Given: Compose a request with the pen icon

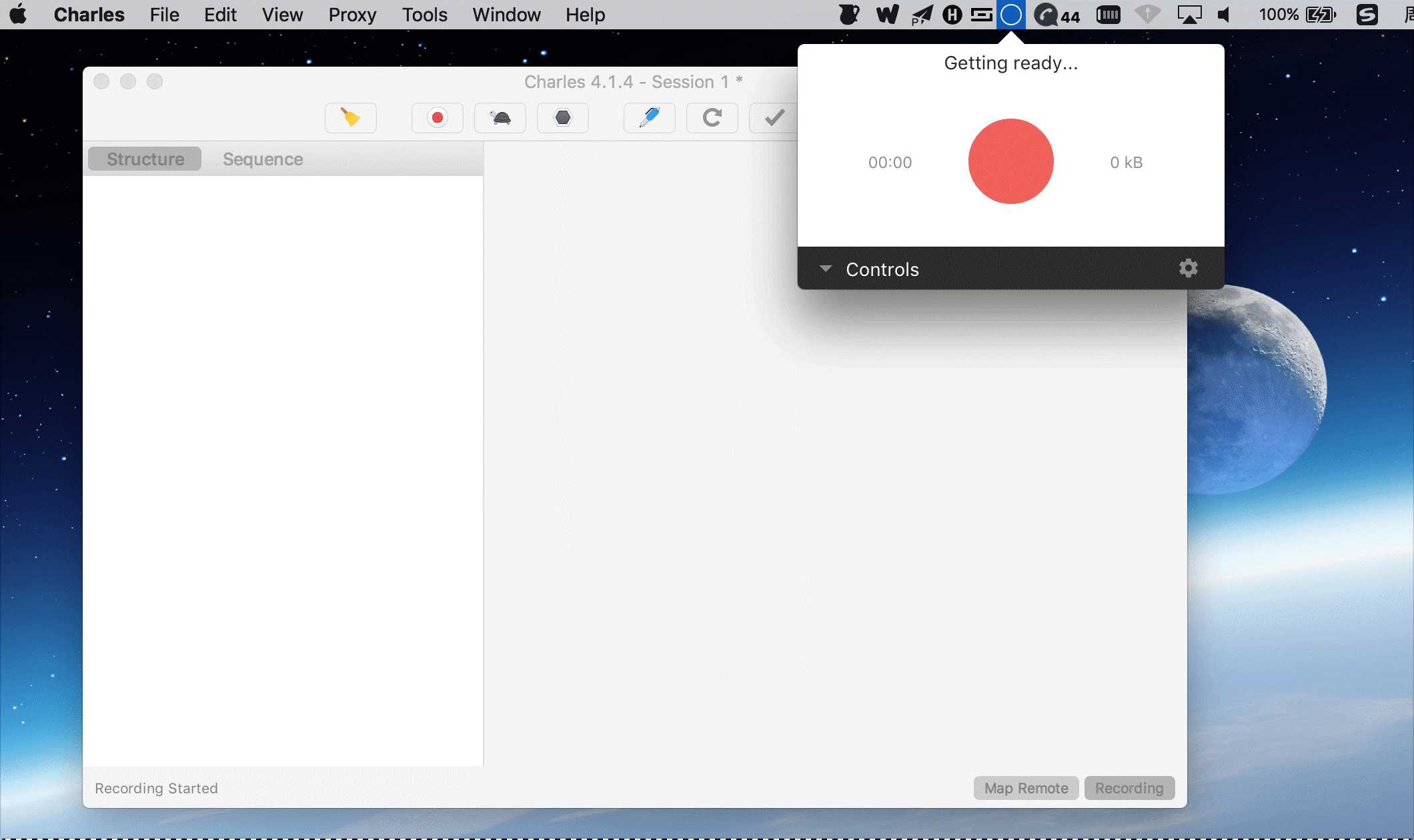Looking at the screenshot, I should 650,118.
